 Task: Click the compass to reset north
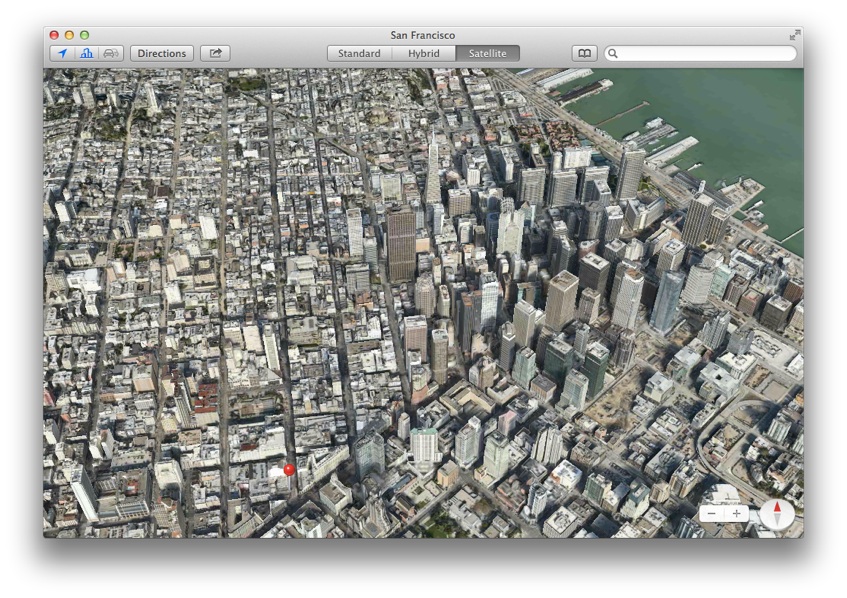click(777, 514)
